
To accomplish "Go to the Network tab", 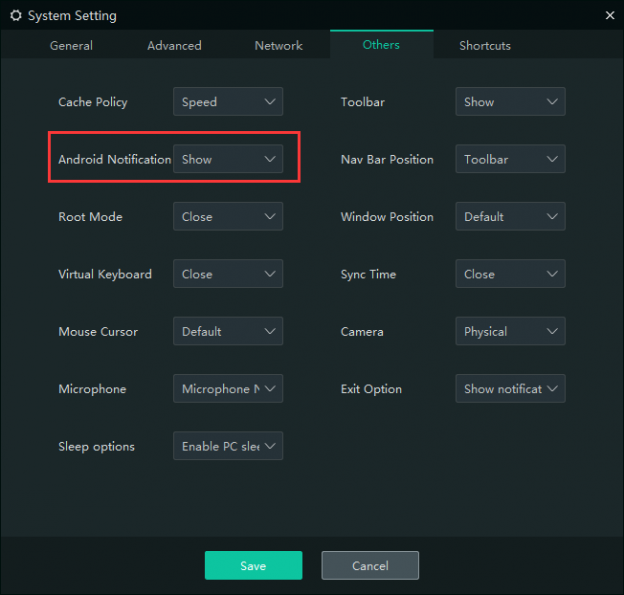I will point(279,46).
